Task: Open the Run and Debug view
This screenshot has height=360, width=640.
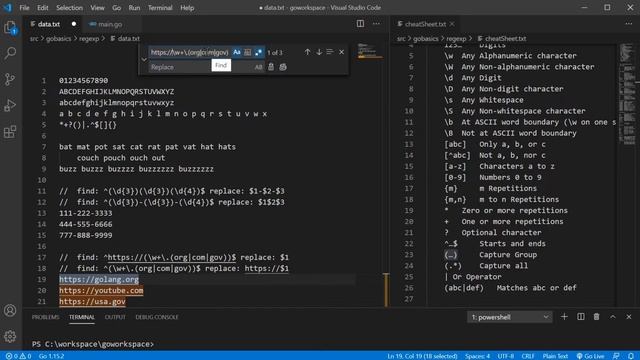Action: [10, 105]
